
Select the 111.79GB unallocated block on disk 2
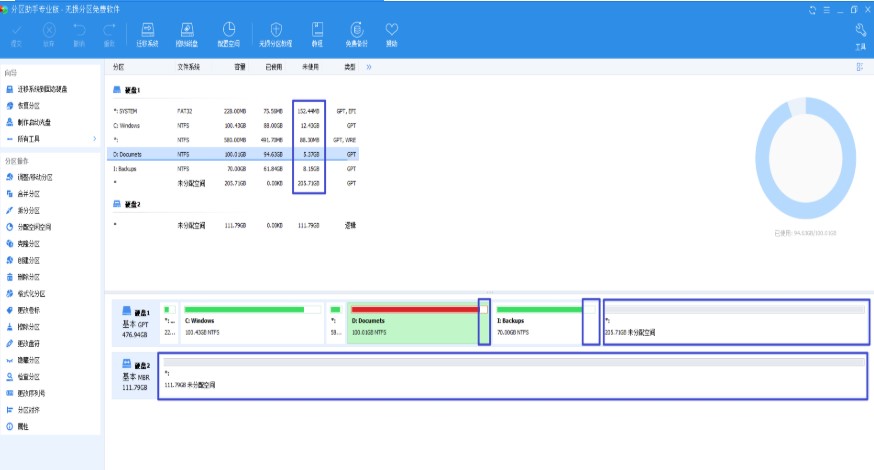[512, 378]
